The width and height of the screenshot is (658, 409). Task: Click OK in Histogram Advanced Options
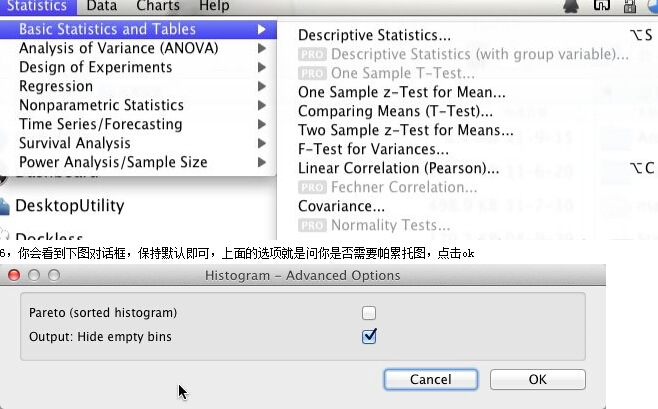click(538, 379)
